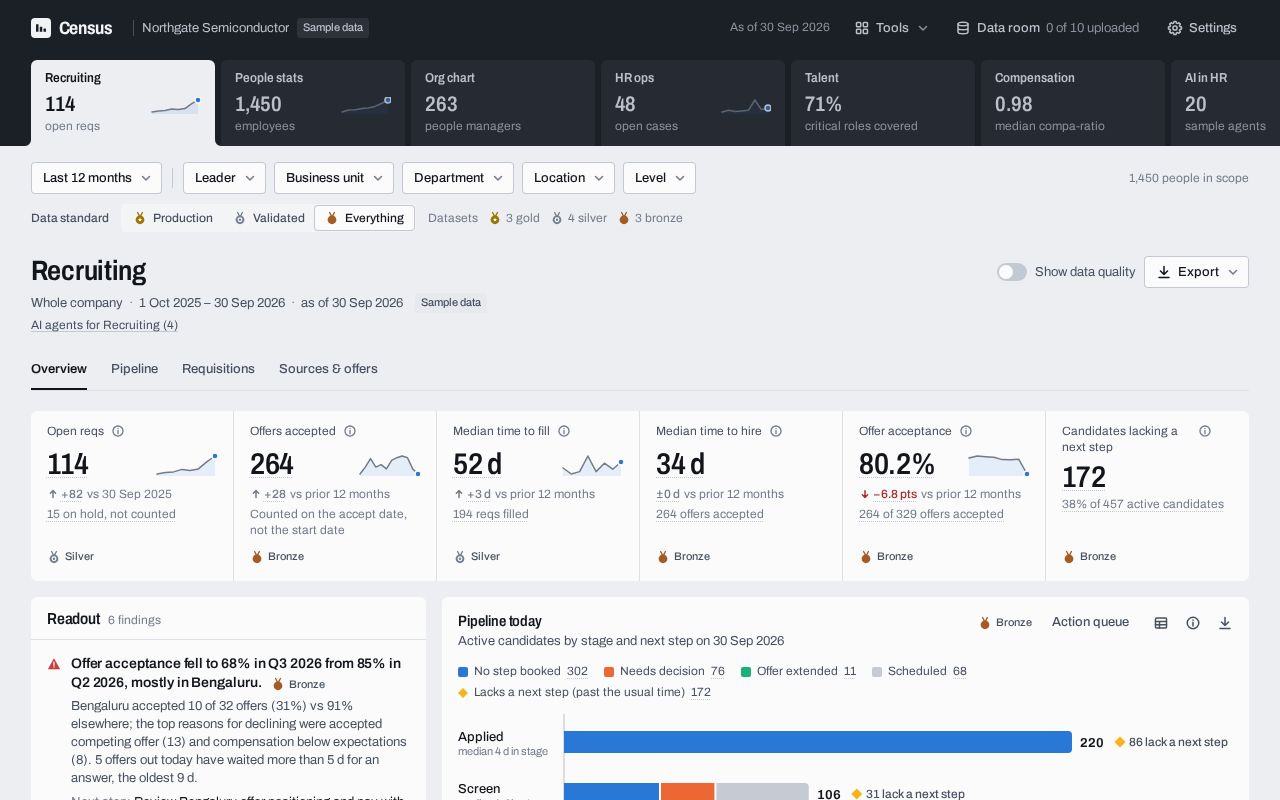Click the info icon beside Open reqs
1280x800 pixels.
pos(118,431)
